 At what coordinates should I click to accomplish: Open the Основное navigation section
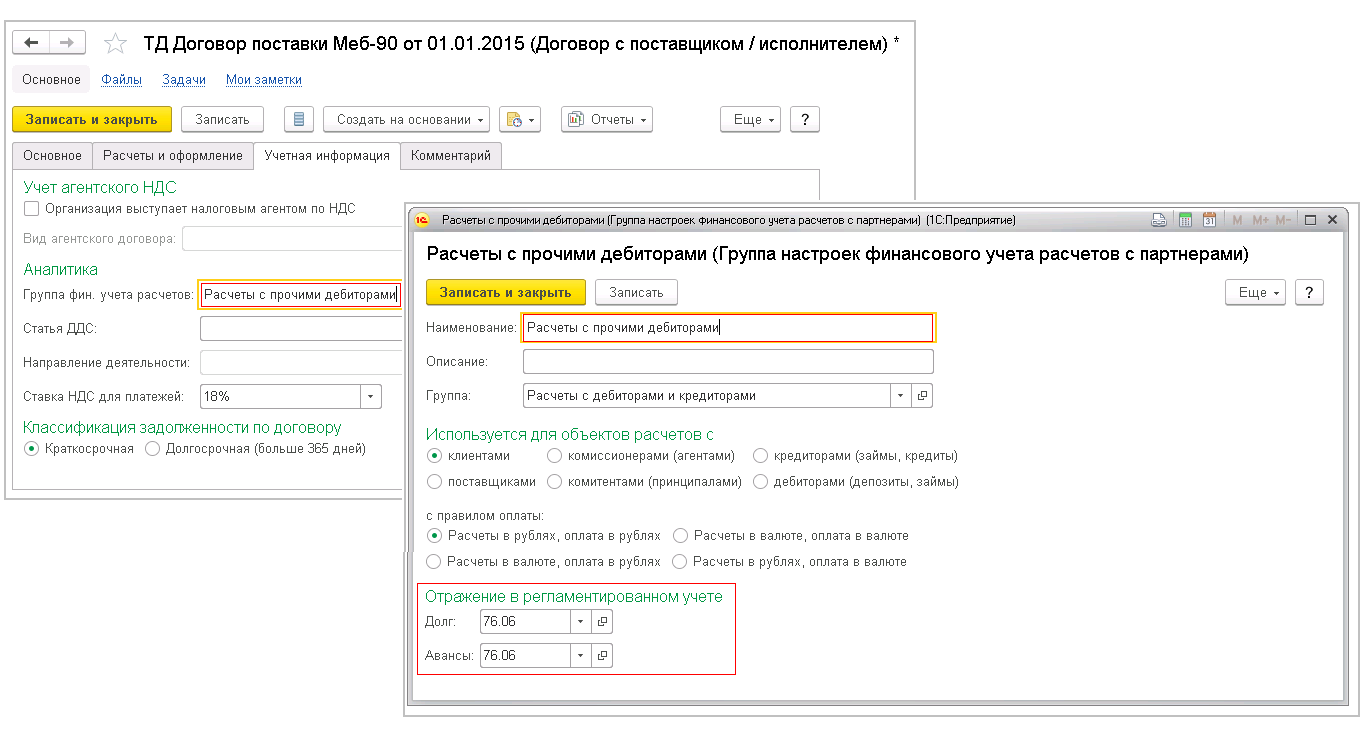click(x=52, y=80)
